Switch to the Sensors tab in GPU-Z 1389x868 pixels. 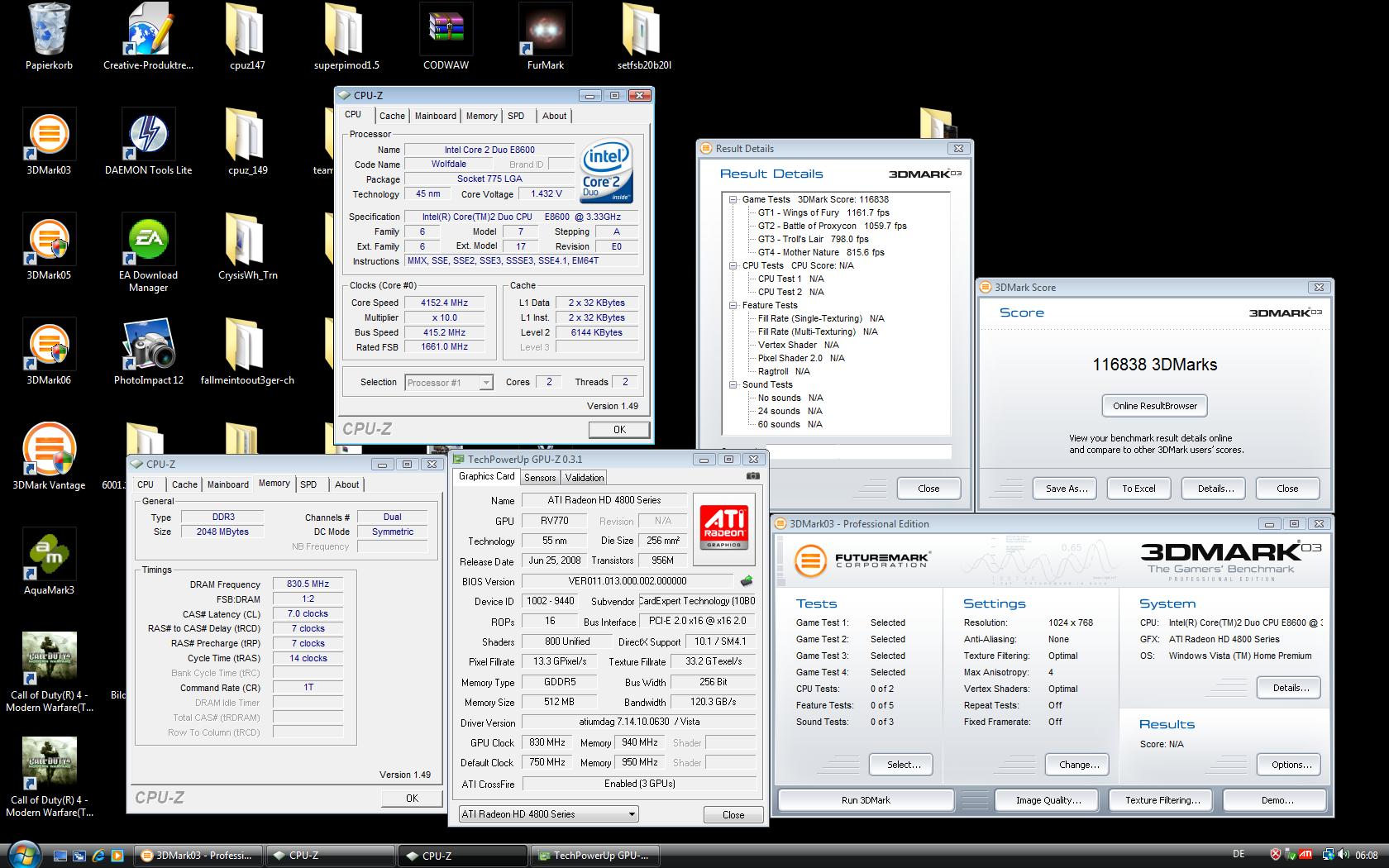click(x=540, y=478)
